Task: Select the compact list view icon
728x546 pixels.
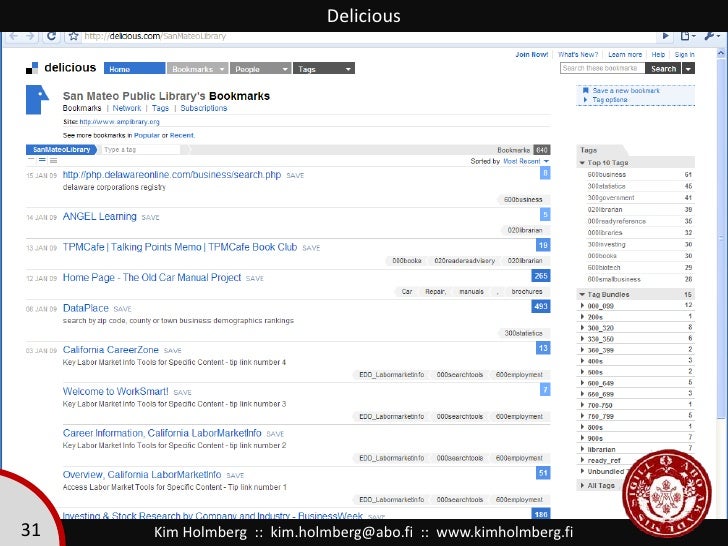Action: point(31,160)
